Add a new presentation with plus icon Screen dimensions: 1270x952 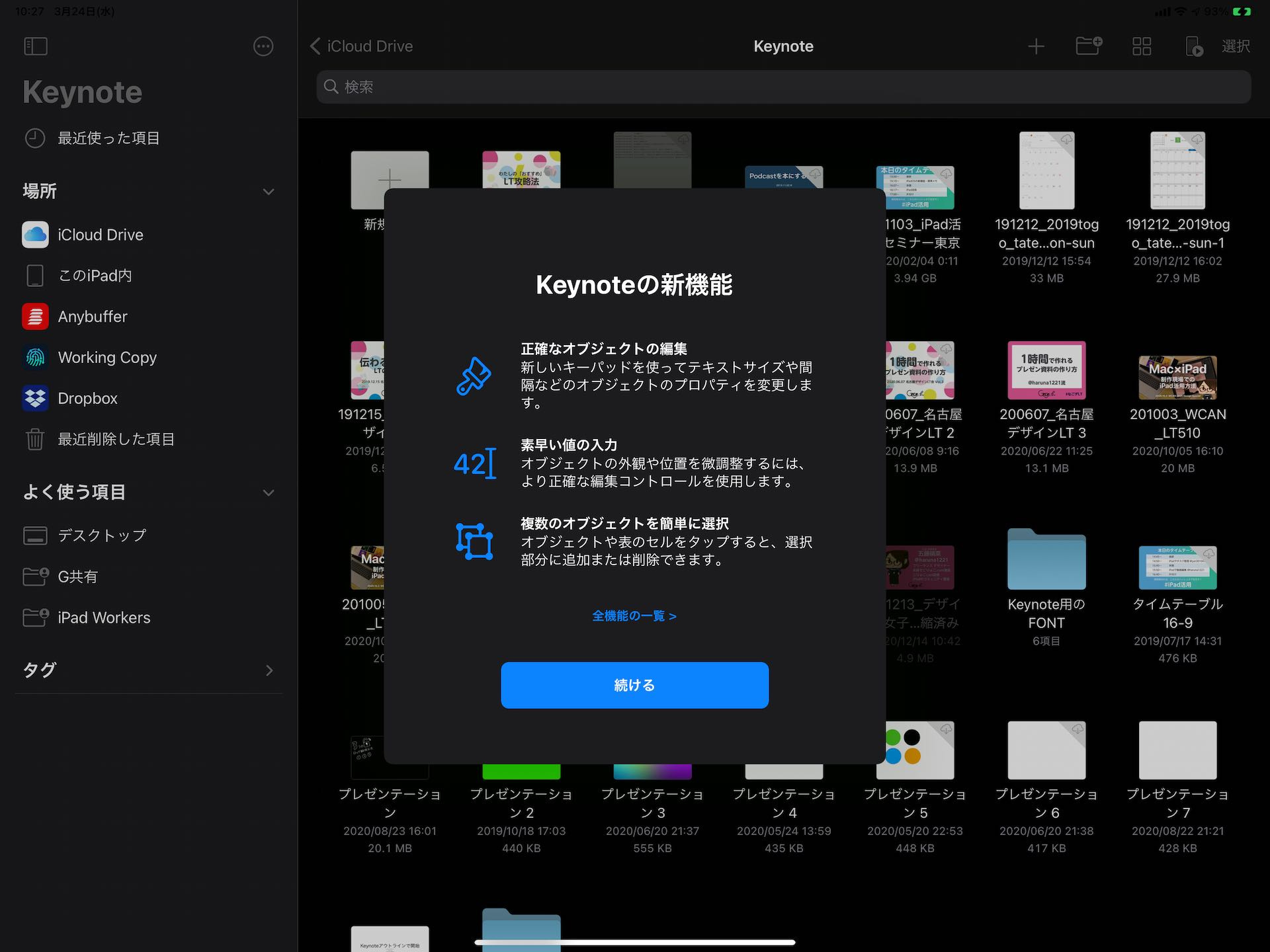coord(1036,46)
